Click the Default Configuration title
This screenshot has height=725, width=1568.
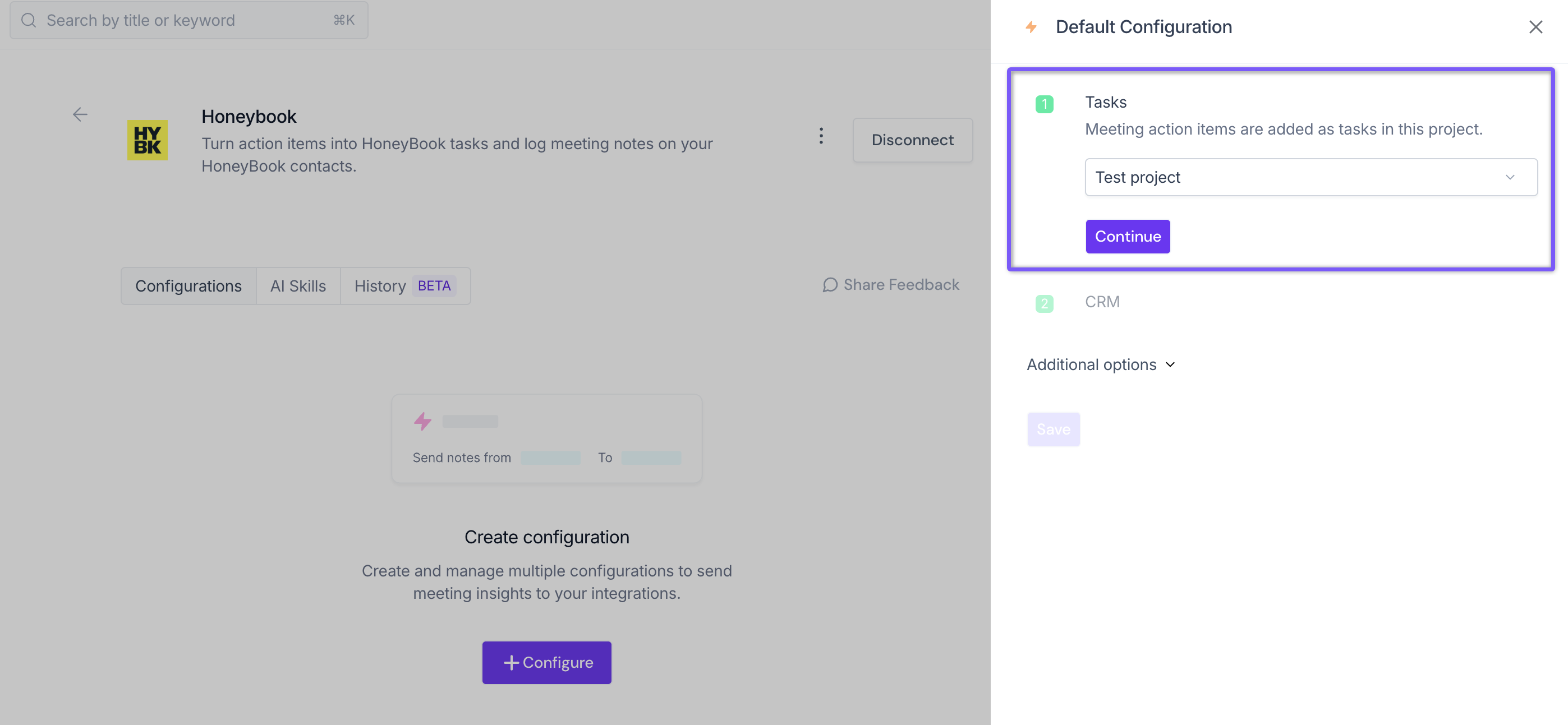1143,27
